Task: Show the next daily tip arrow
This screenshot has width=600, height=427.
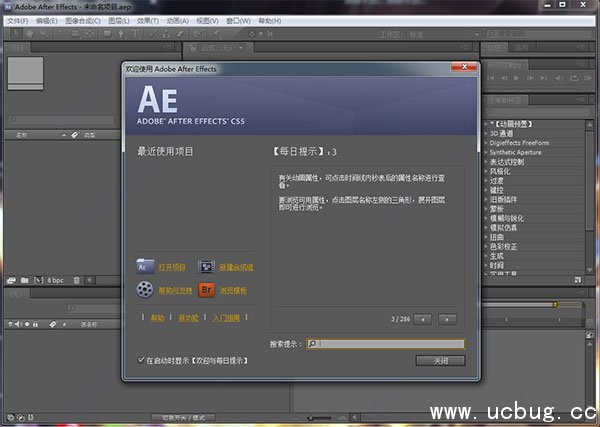Action: (447, 319)
